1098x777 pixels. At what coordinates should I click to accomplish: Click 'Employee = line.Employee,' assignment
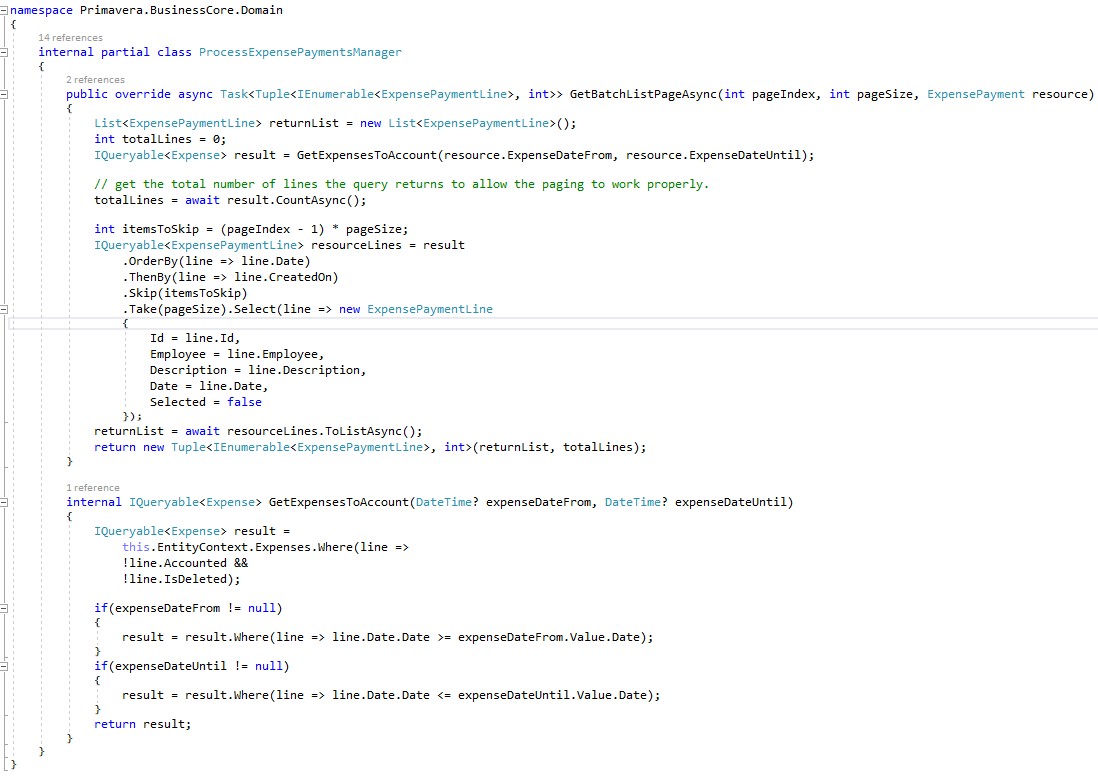click(237, 355)
